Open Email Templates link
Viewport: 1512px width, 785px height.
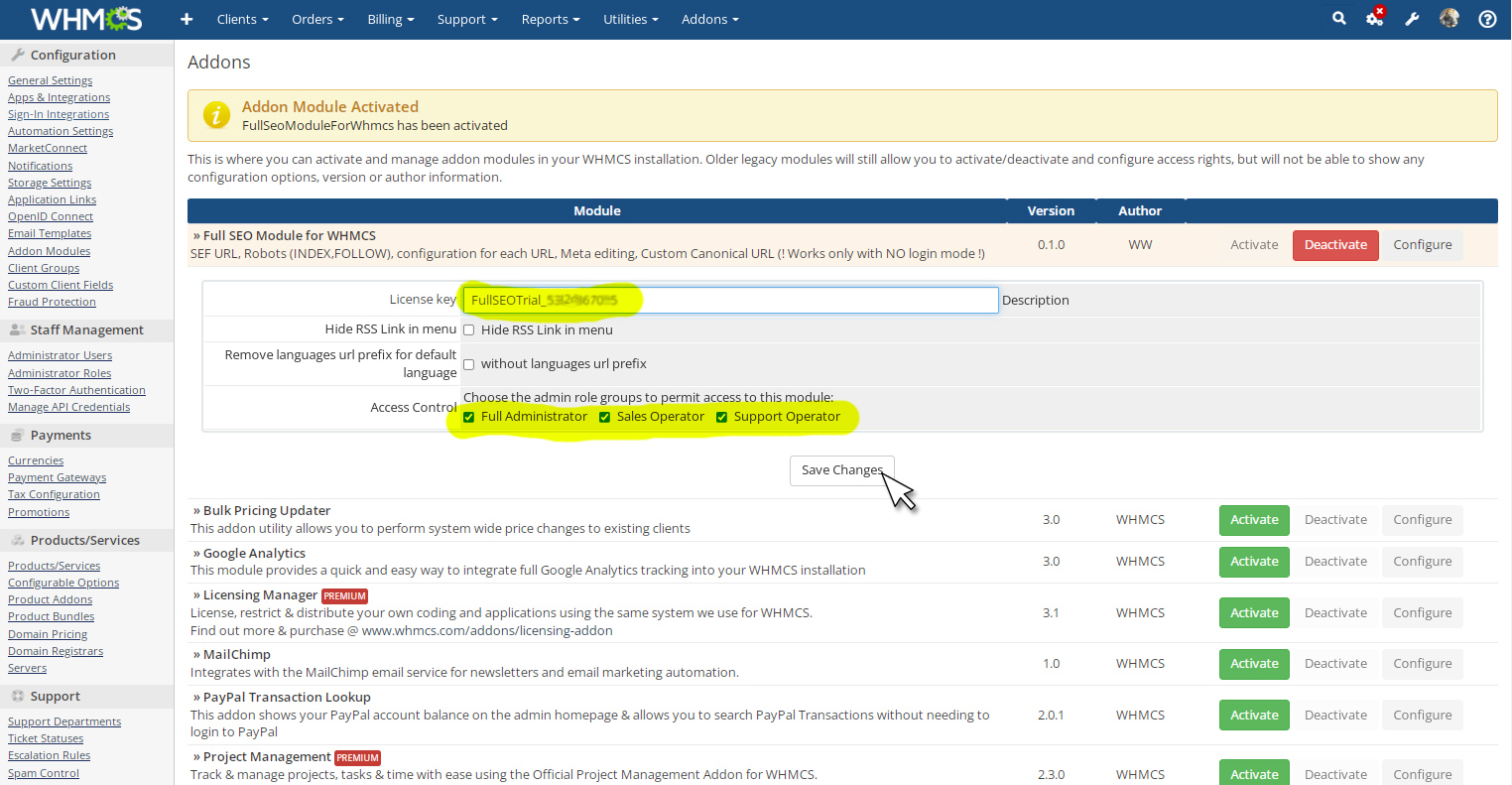(x=50, y=233)
